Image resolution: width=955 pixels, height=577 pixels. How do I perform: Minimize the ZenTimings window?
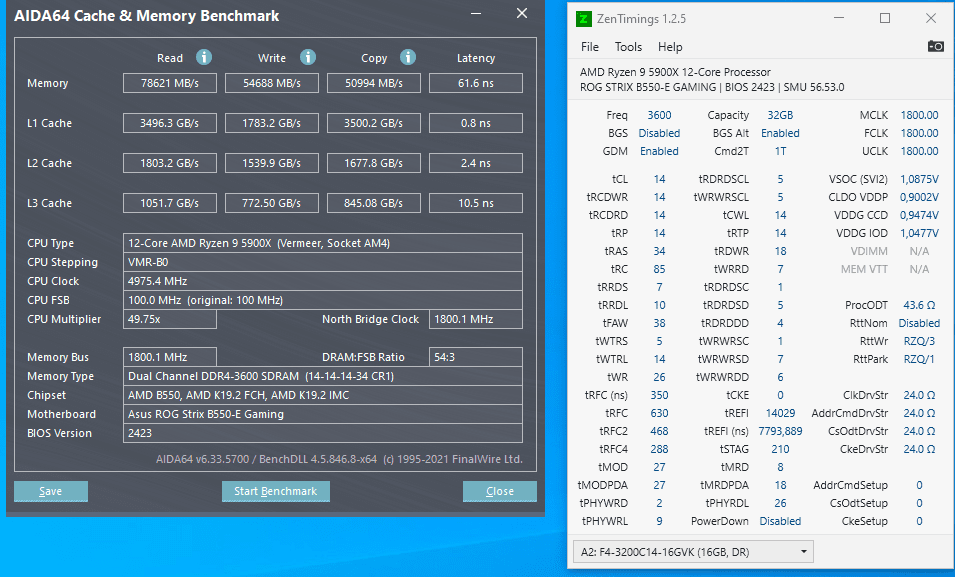coord(839,18)
